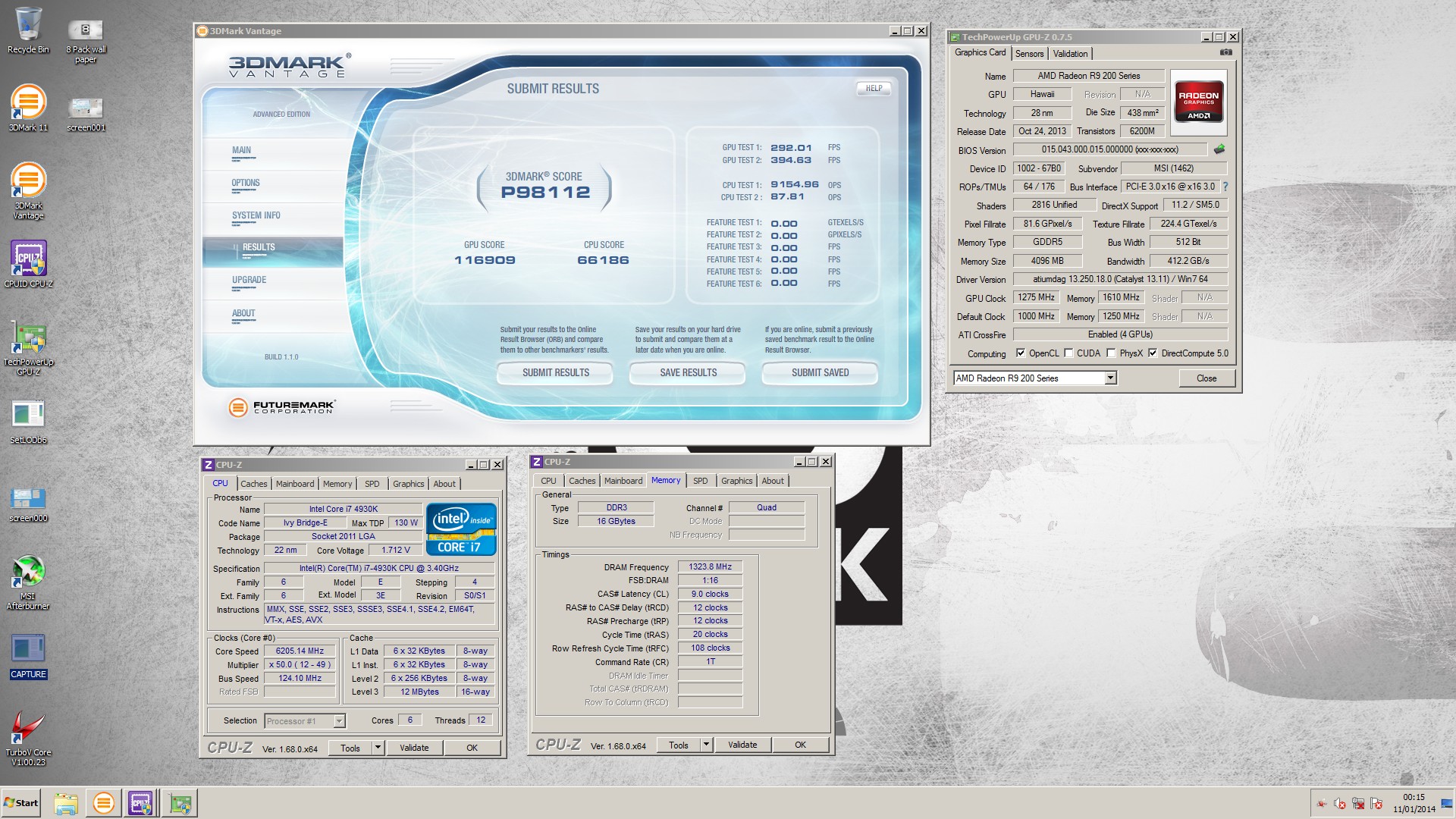Open UPGRADE in 3DMark Vantage sidebar
Screen dimensions: 1456x819
tap(272, 282)
